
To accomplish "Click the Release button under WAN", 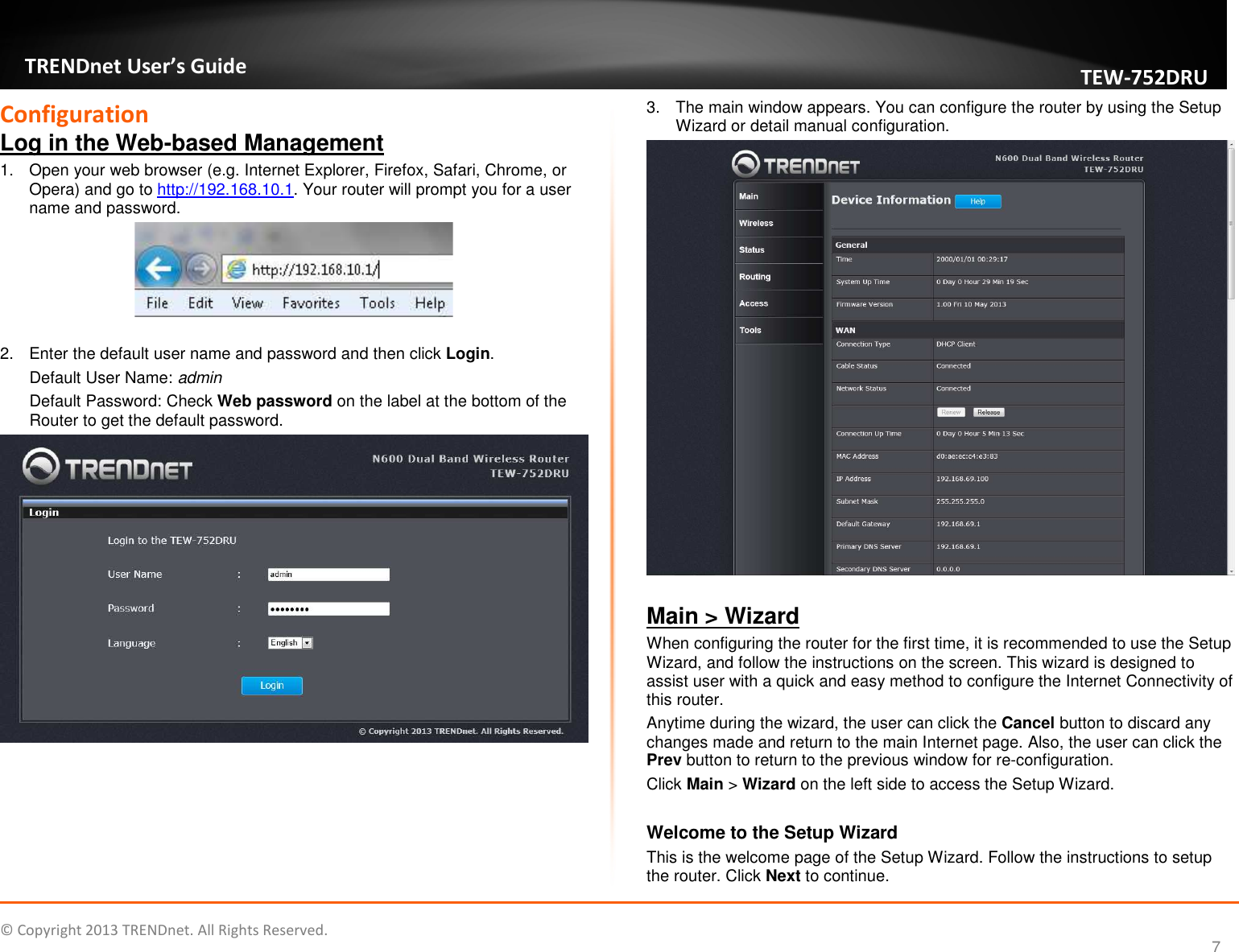I will (989, 412).
